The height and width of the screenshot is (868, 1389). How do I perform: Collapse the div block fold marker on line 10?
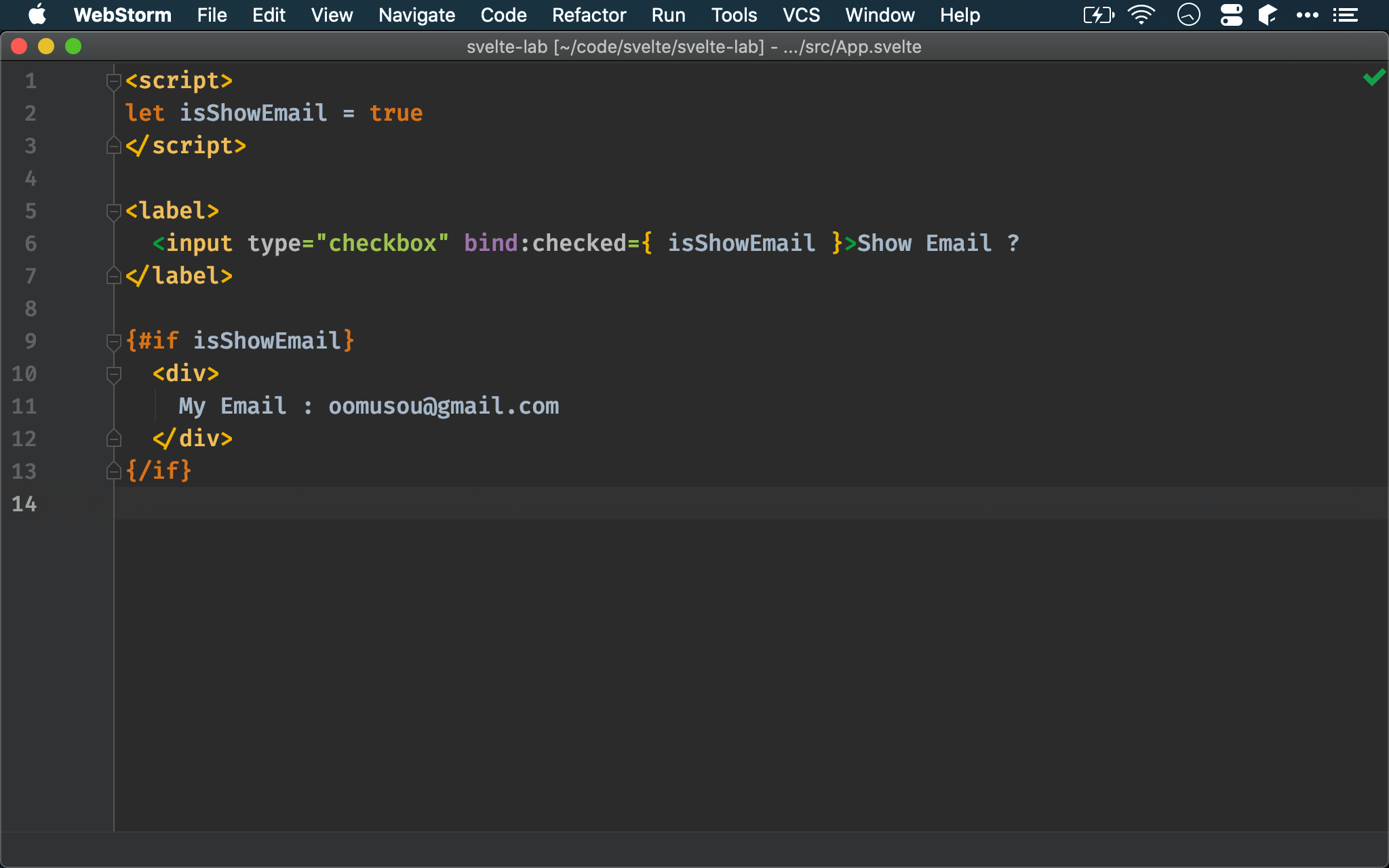pos(113,374)
